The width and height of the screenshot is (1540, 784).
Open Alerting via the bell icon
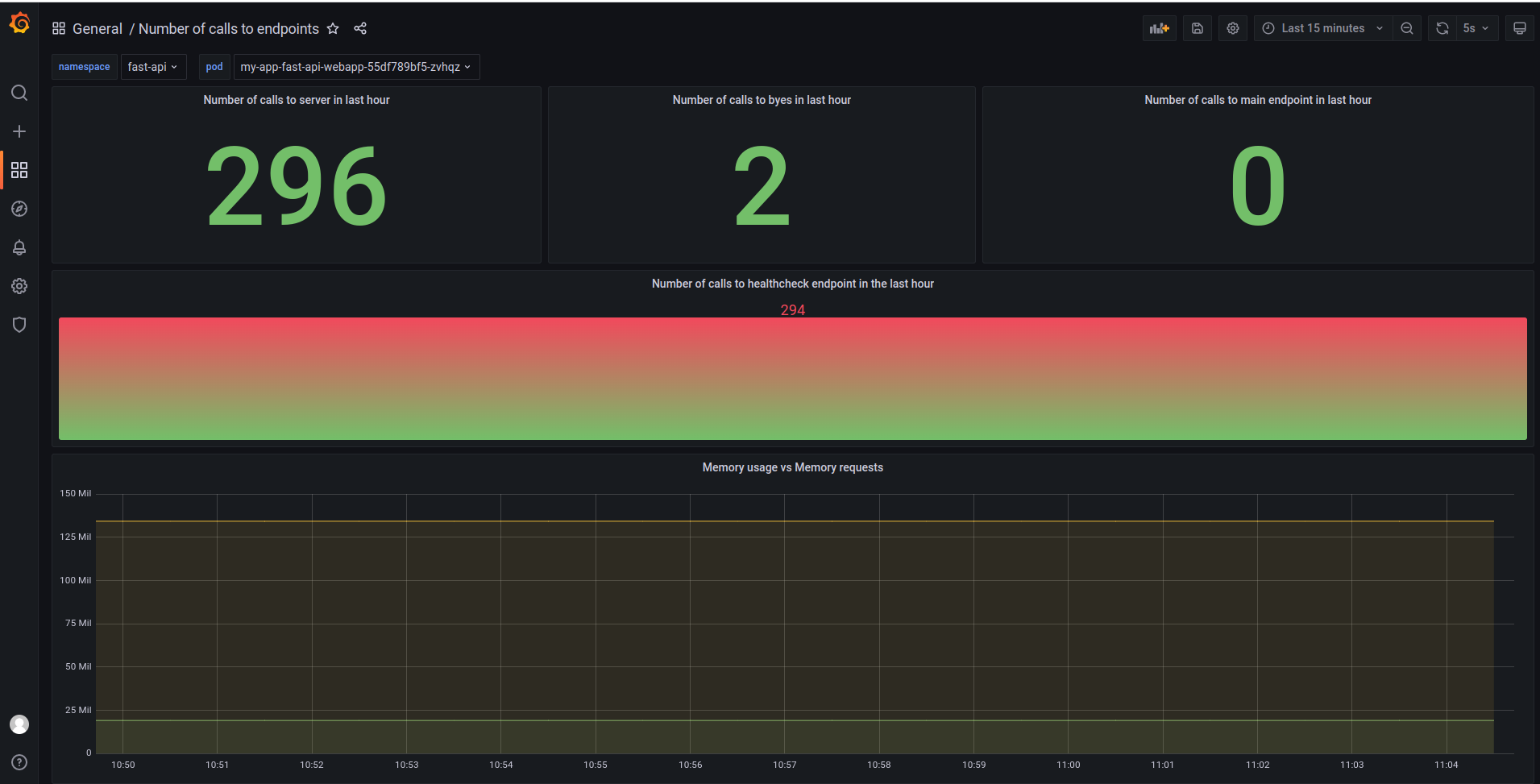point(19,247)
